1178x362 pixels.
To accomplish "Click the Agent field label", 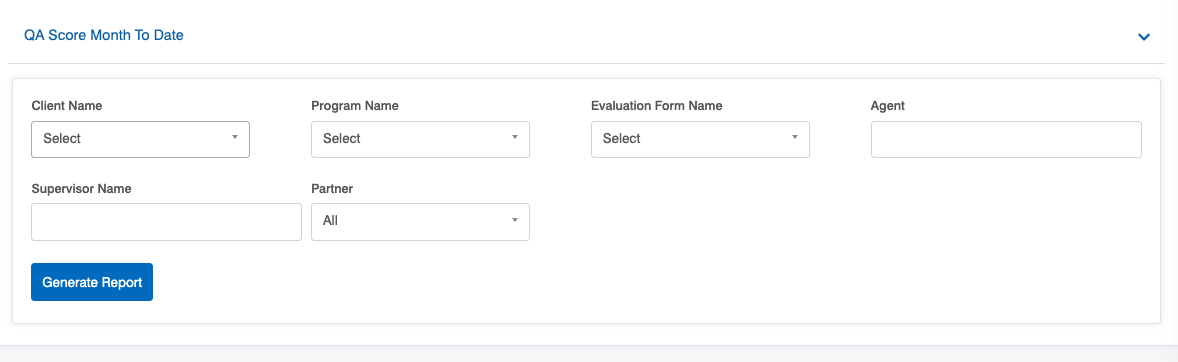I will pos(888,106).
